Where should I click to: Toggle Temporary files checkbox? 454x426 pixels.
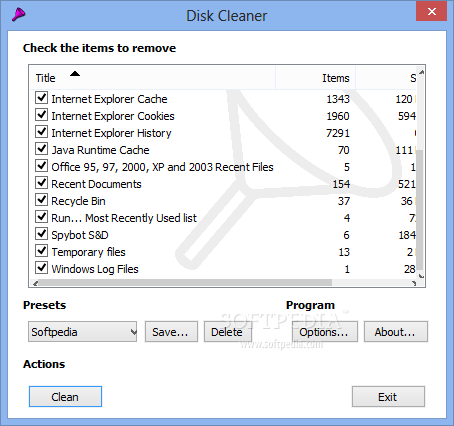[41, 251]
